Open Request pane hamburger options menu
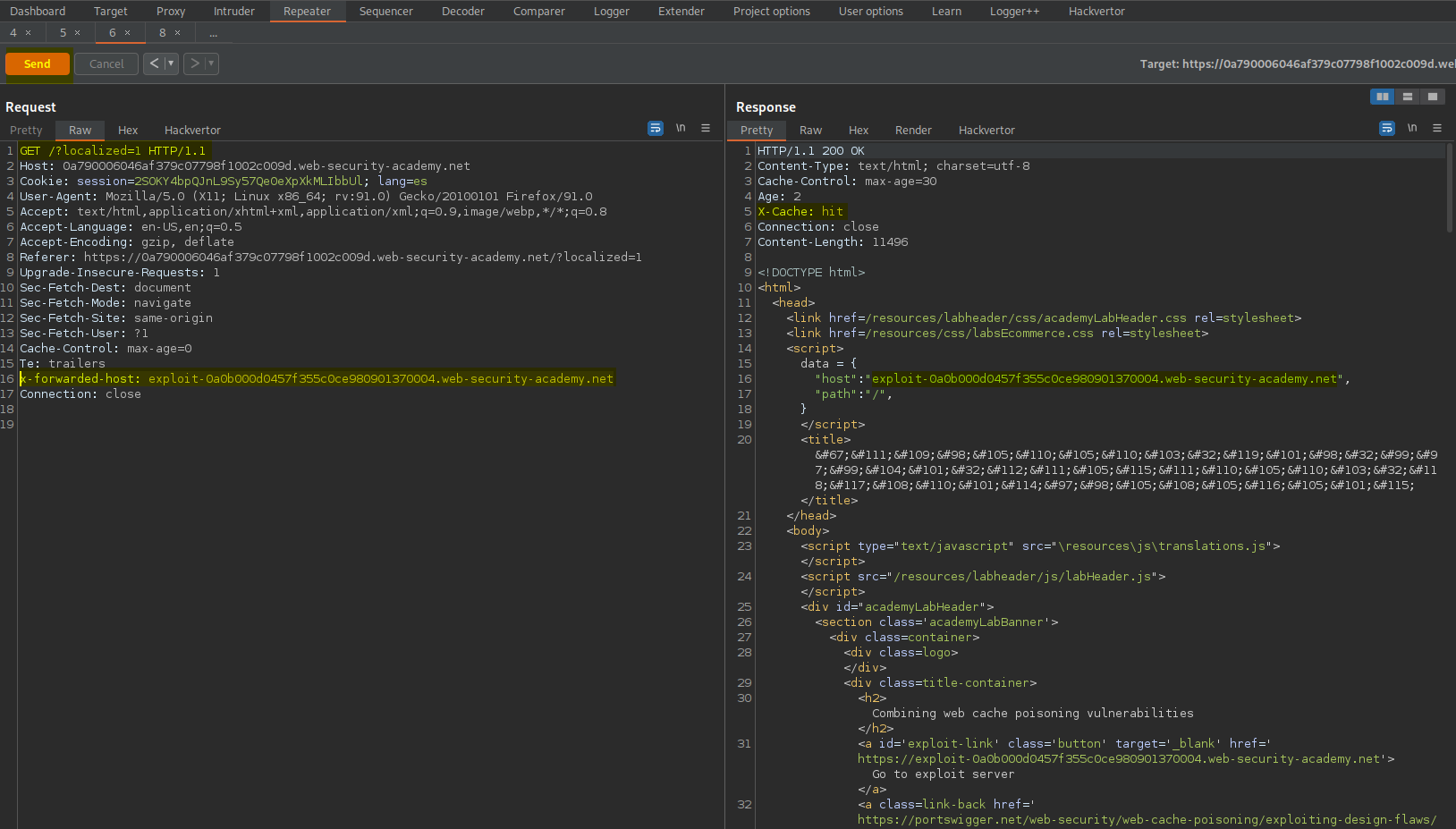Screen dimensions: 1456x829 coord(706,128)
